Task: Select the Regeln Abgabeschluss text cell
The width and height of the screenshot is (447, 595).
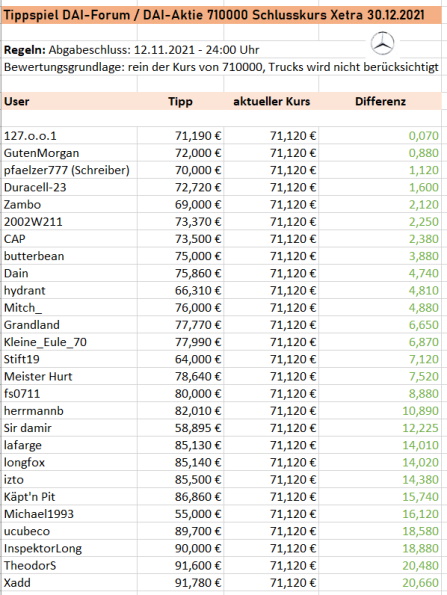Action: tap(131, 50)
